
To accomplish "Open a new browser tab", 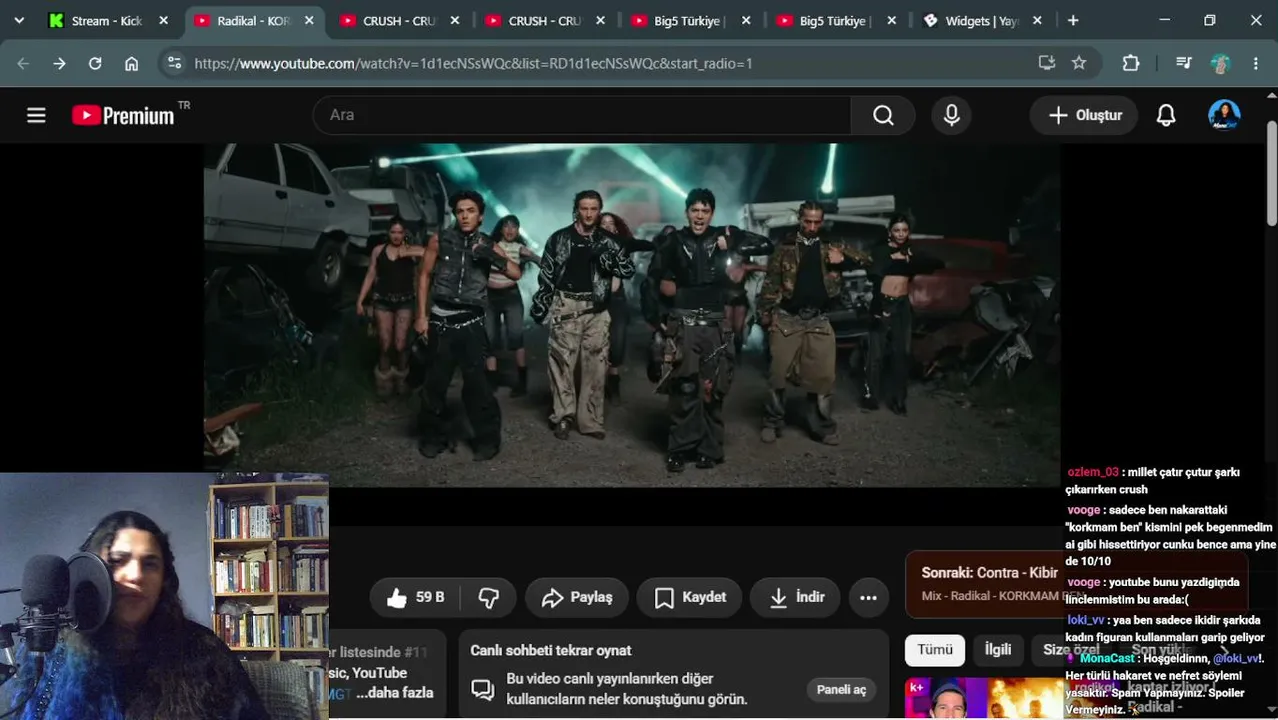I will click(1073, 20).
